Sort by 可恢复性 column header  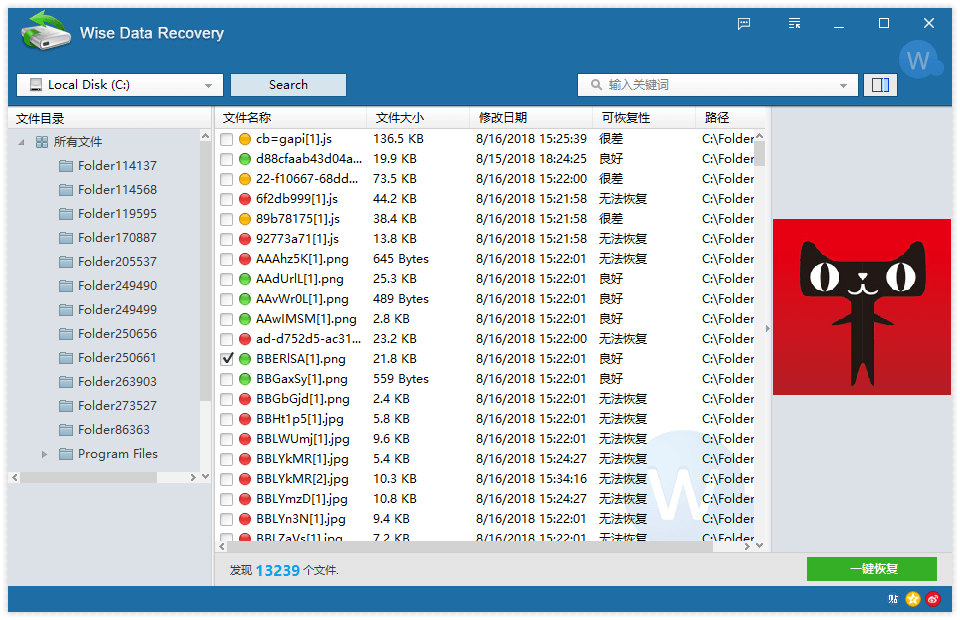pyautogui.click(x=644, y=118)
